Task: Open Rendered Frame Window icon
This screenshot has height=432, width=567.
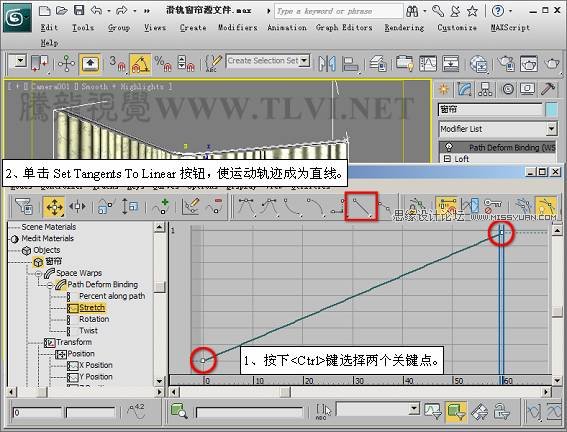Action: tap(529, 64)
